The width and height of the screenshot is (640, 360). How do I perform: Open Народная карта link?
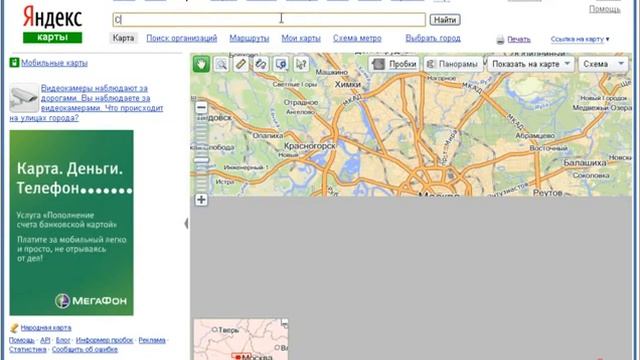pyautogui.click(x=46, y=328)
